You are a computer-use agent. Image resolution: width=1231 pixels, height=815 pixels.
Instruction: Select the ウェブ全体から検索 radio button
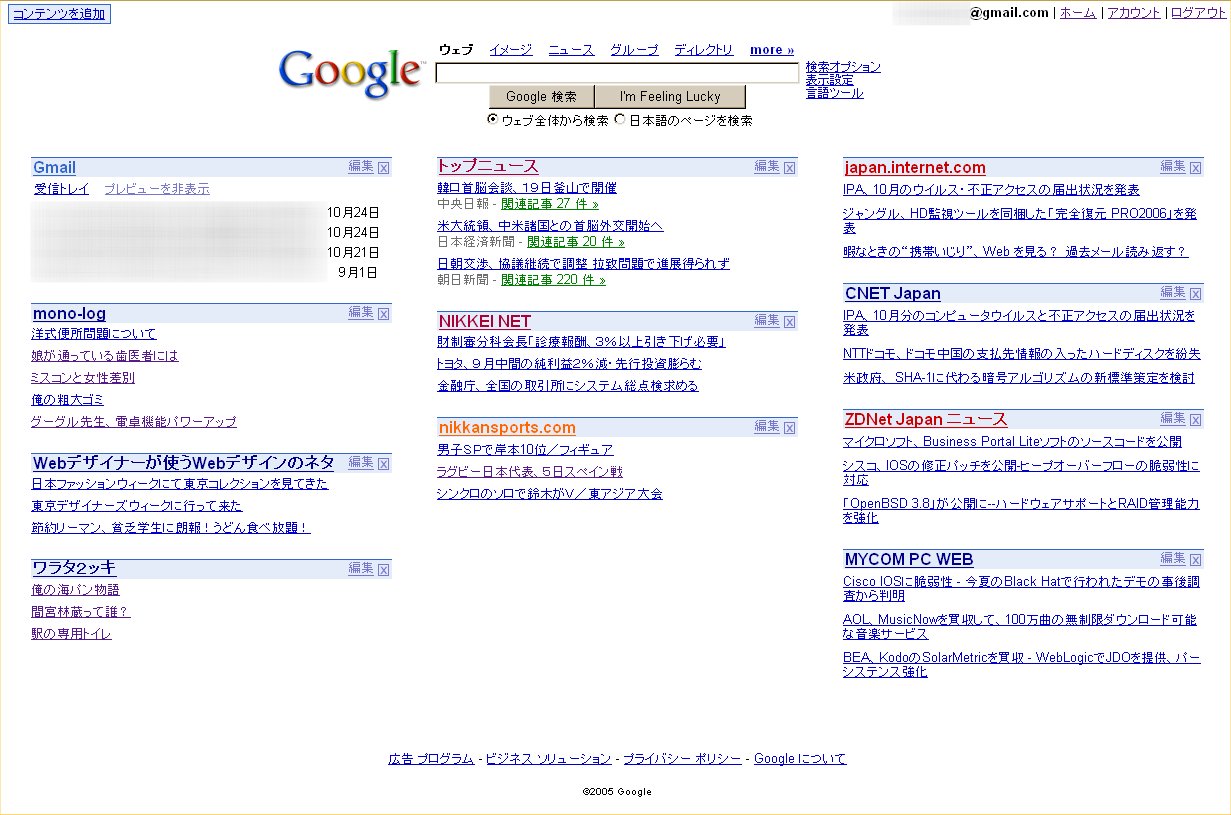click(493, 119)
